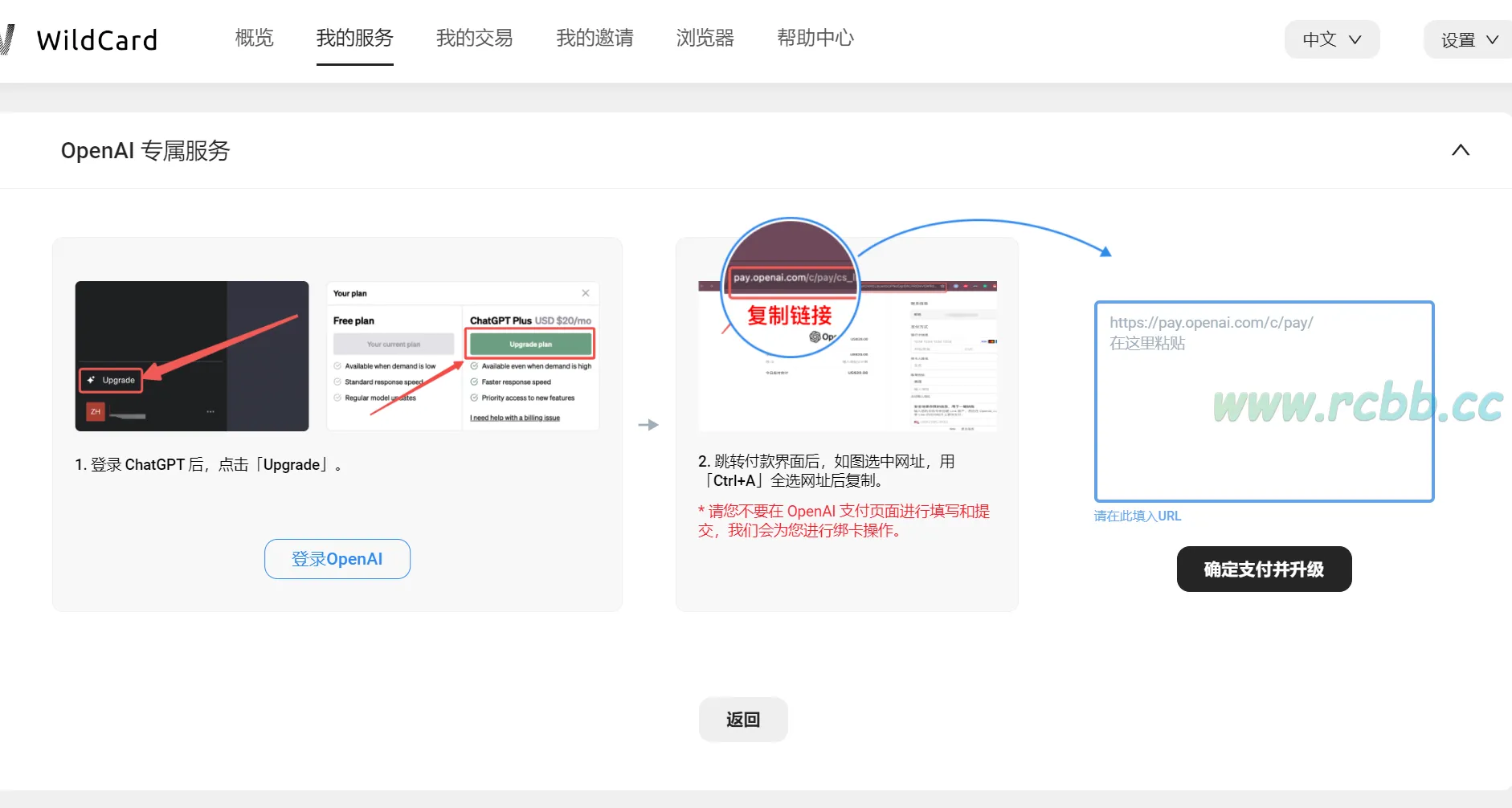Open the 中文 language dropdown
The image size is (1512, 808).
pos(1331,39)
